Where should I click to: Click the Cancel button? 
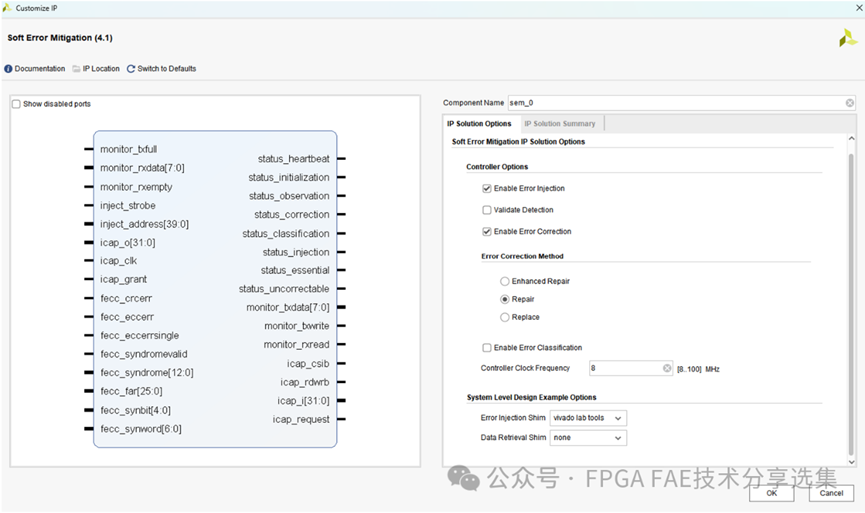[831, 493]
